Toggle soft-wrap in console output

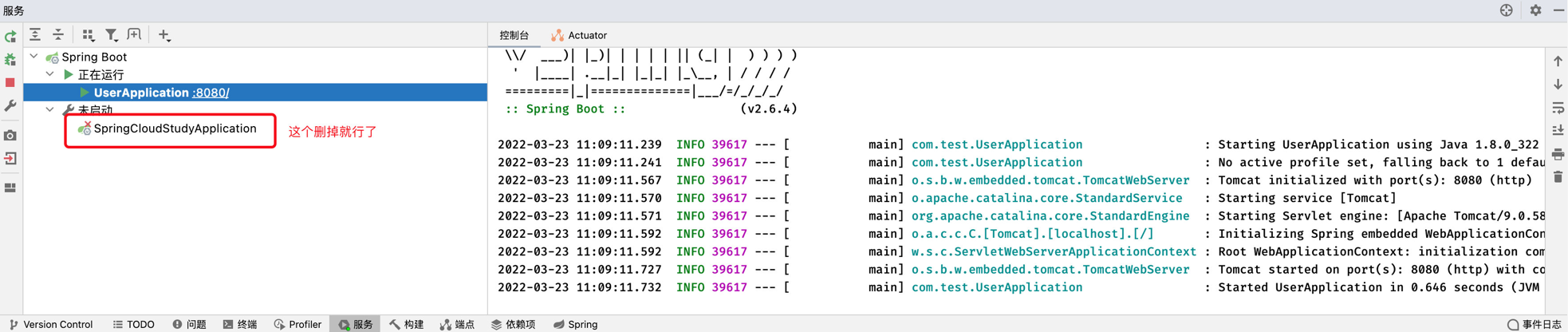click(x=1558, y=107)
